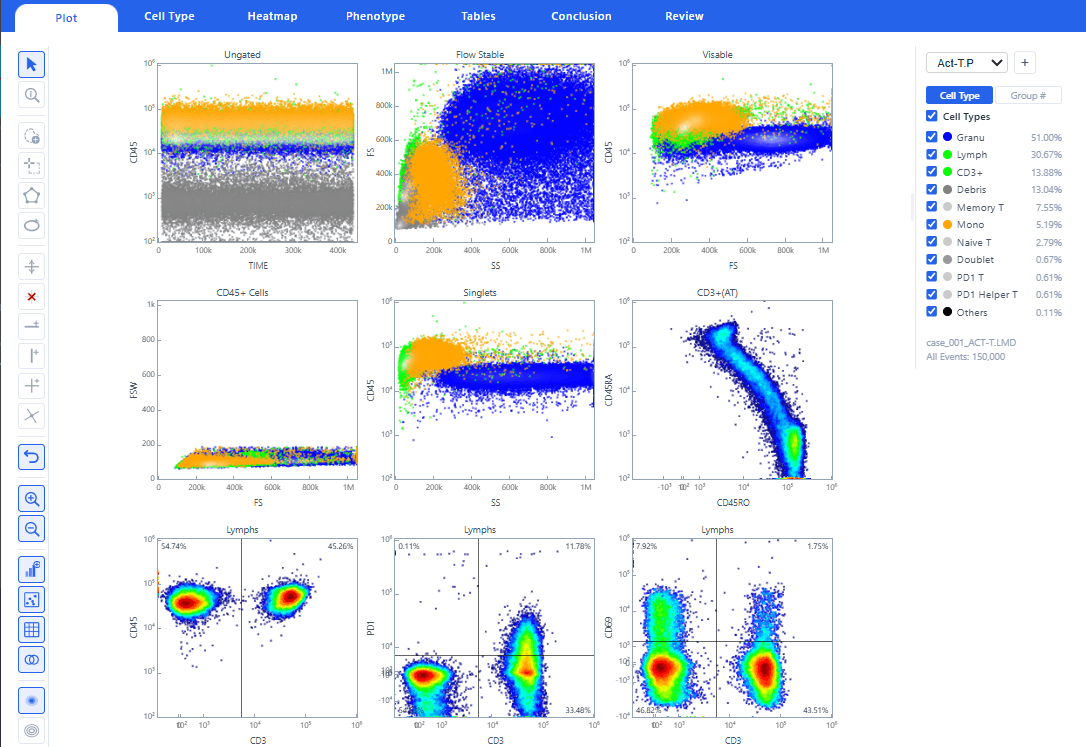
Task: Choose the rectangle gate tool
Action: pyautogui.click(x=31, y=166)
